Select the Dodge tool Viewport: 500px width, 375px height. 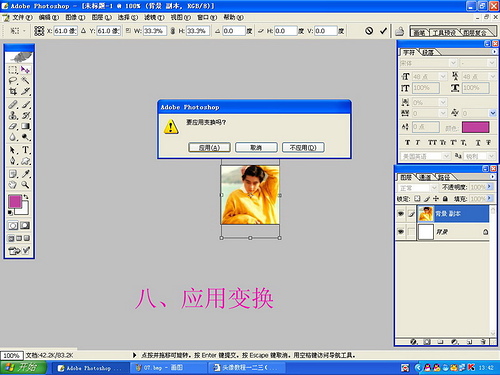click(25, 137)
